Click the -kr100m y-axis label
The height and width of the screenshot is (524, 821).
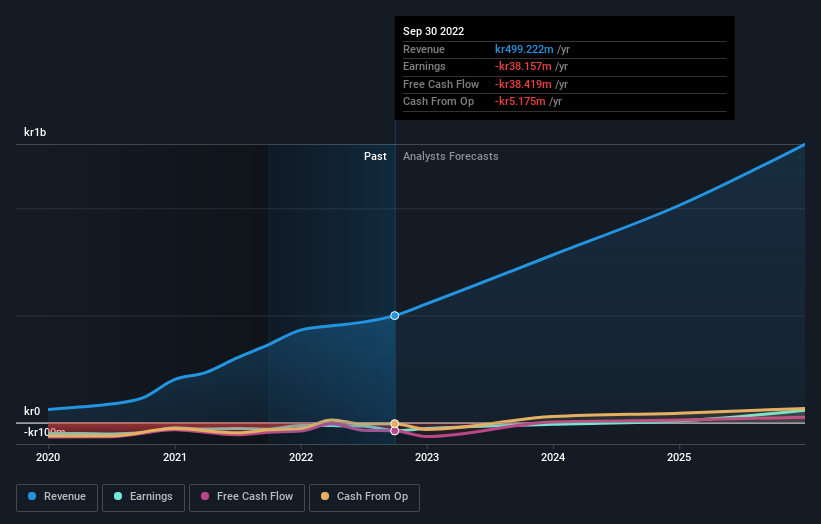(x=45, y=432)
